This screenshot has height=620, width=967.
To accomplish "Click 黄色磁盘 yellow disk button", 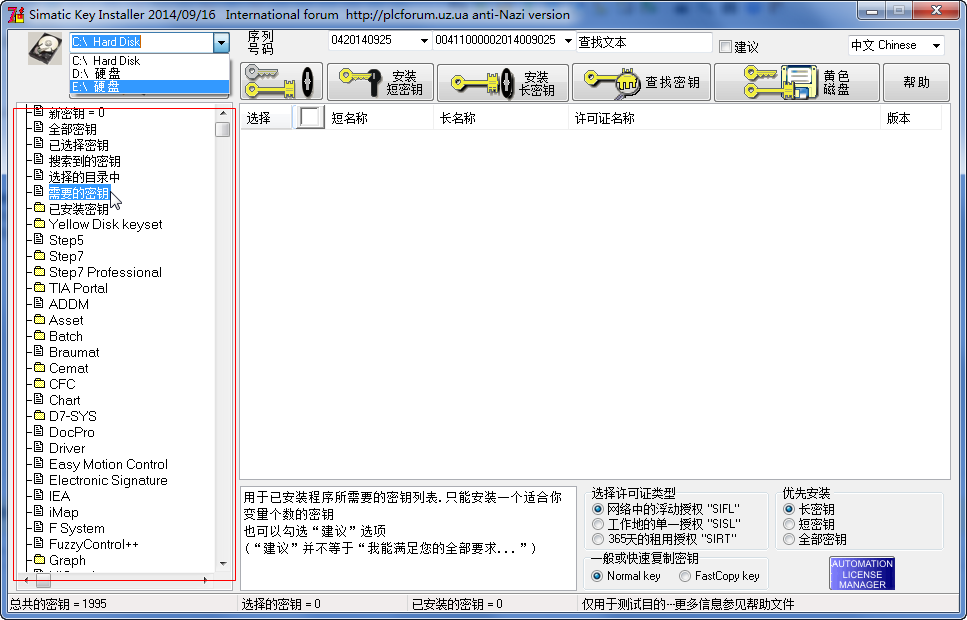I will (x=797, y=81).
